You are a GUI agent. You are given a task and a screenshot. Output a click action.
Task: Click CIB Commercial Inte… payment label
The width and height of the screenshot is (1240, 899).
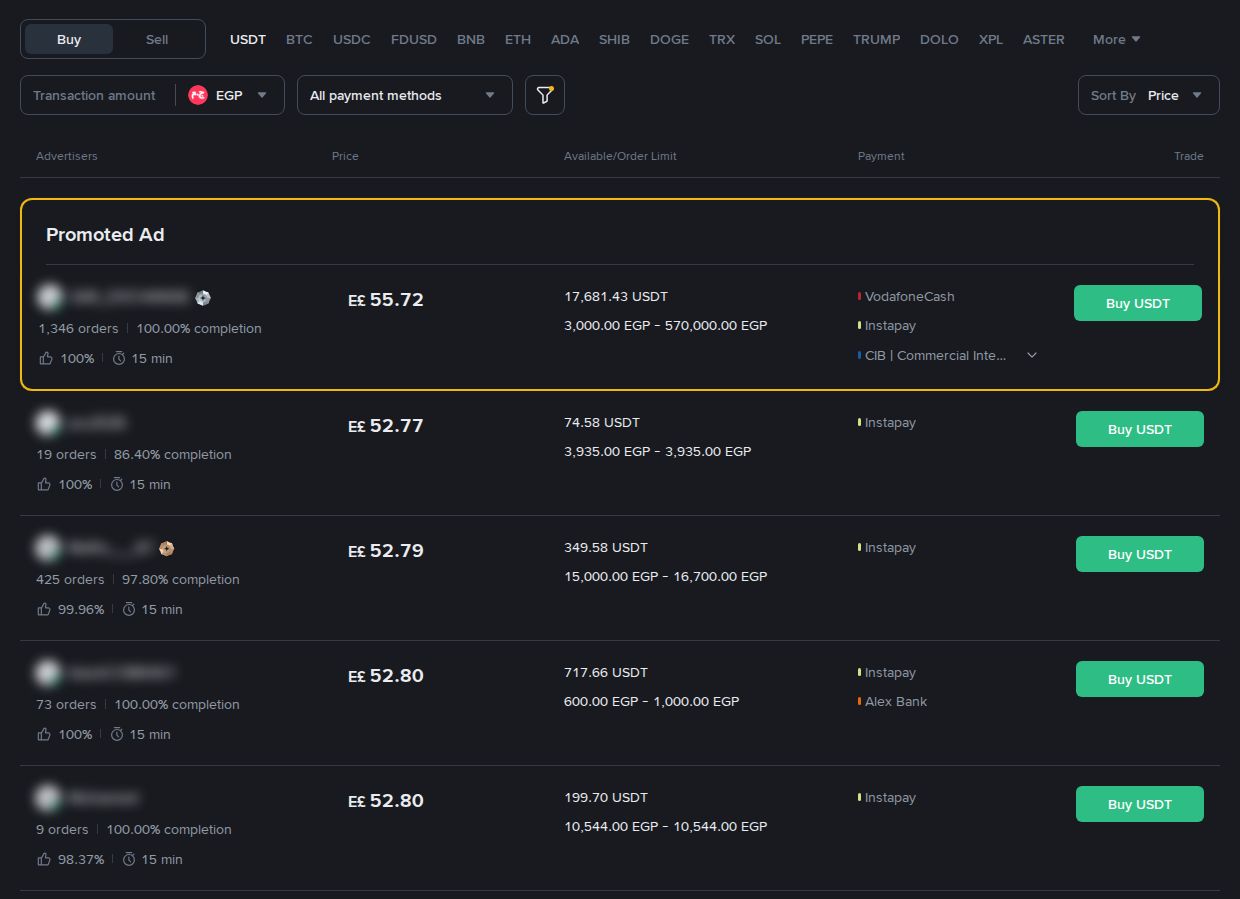936,355
